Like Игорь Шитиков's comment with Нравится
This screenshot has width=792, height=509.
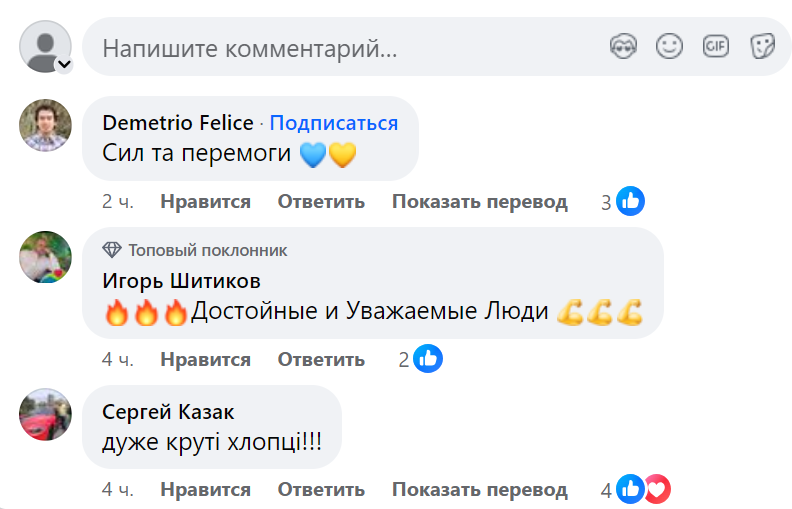(205, 359)
